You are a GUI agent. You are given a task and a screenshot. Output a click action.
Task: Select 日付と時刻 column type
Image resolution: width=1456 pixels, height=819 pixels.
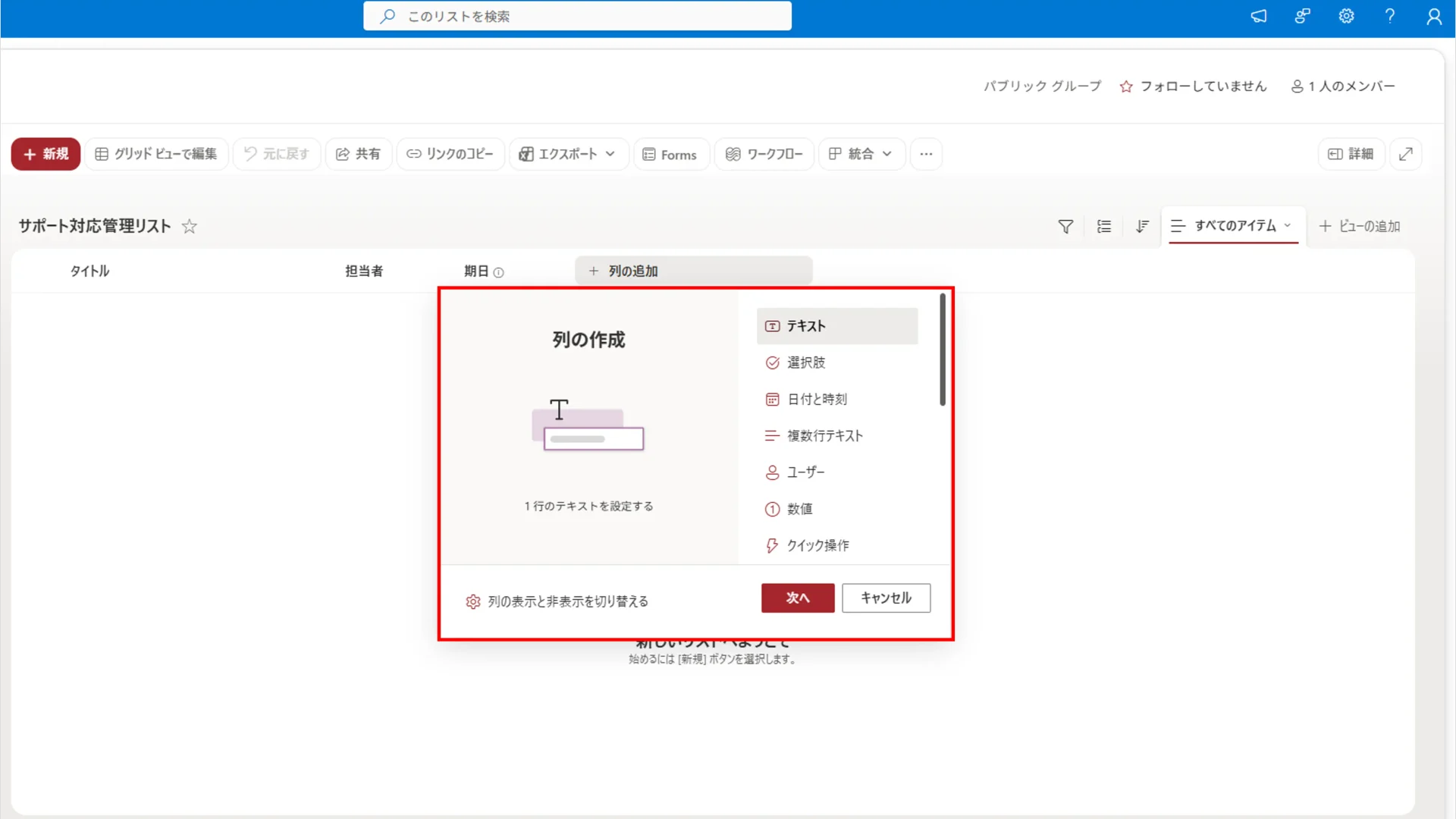[x=837, y=399]
